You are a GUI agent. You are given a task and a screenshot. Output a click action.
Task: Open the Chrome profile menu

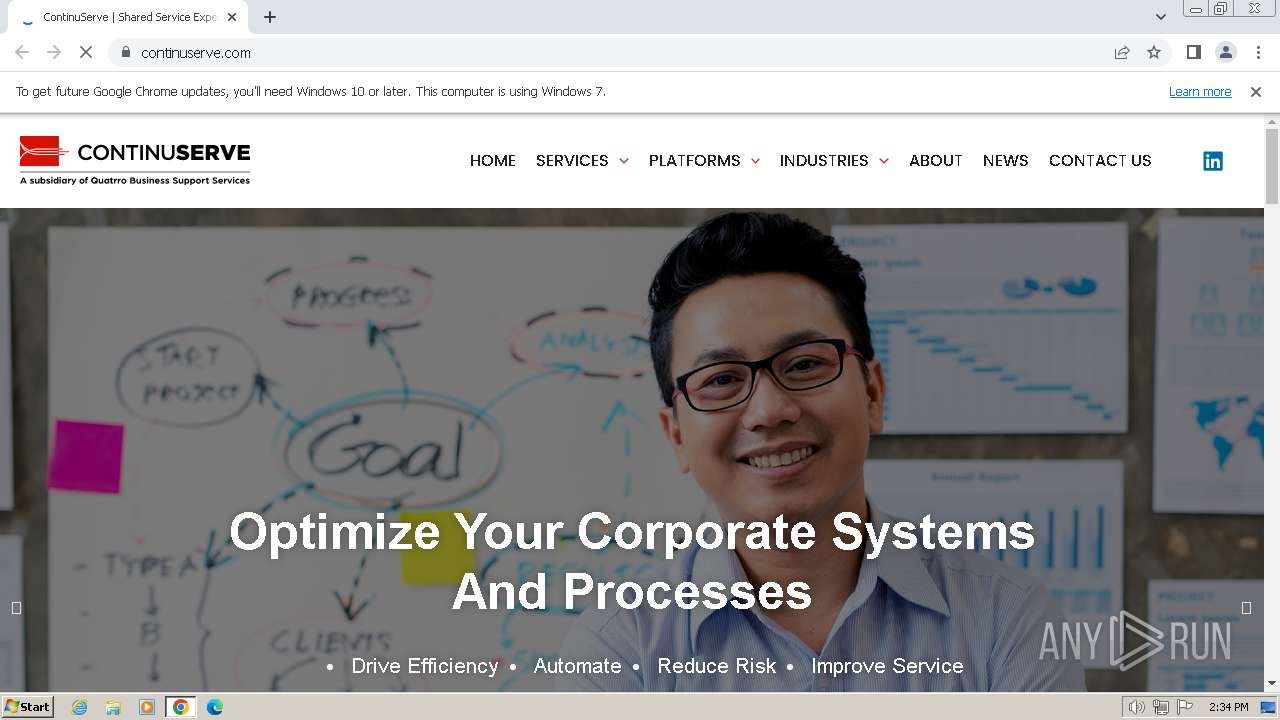1226,53
